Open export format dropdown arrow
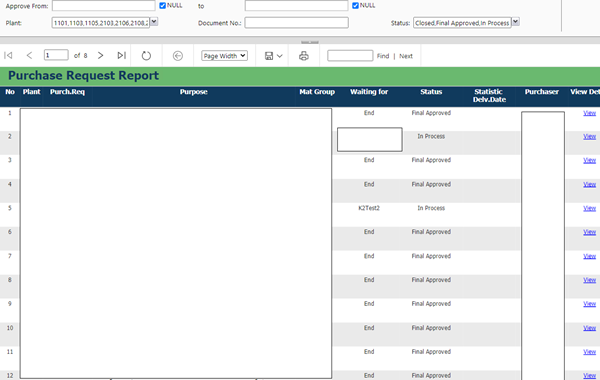The width and height of the screenshot is (600, 380). (x=280, y=56)
